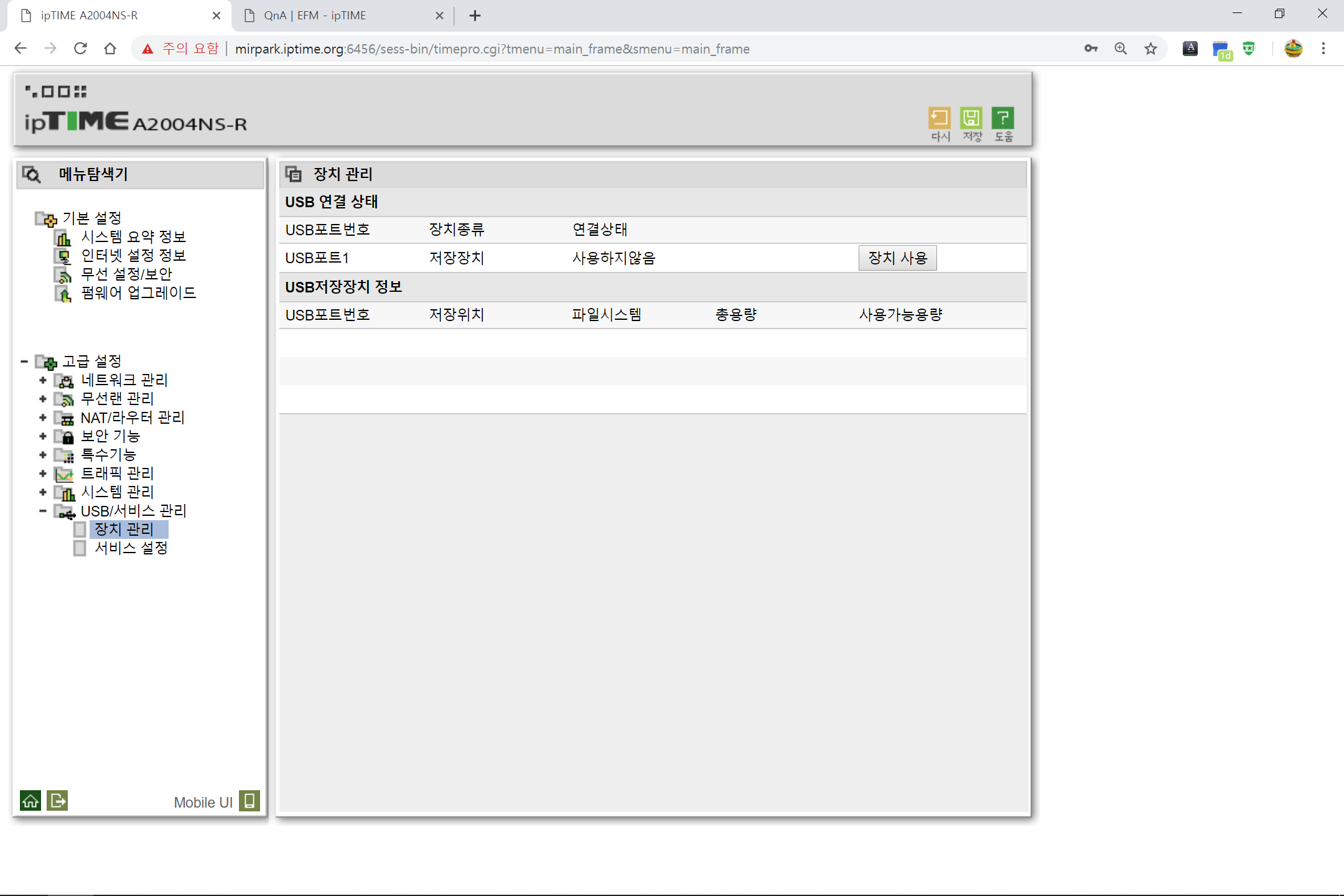The image size is (1344, 896).
Task: Open 서비스 설정 menu item
Action: [x=131, y=548]
